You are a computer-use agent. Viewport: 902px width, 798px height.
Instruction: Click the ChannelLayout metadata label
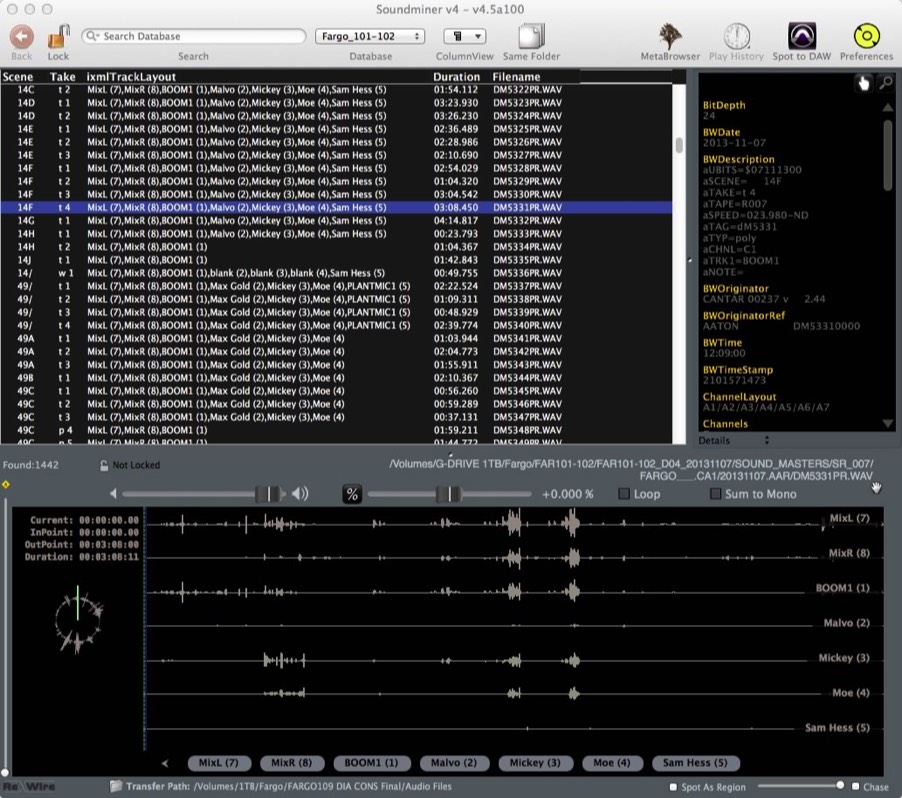click(739, 397)
